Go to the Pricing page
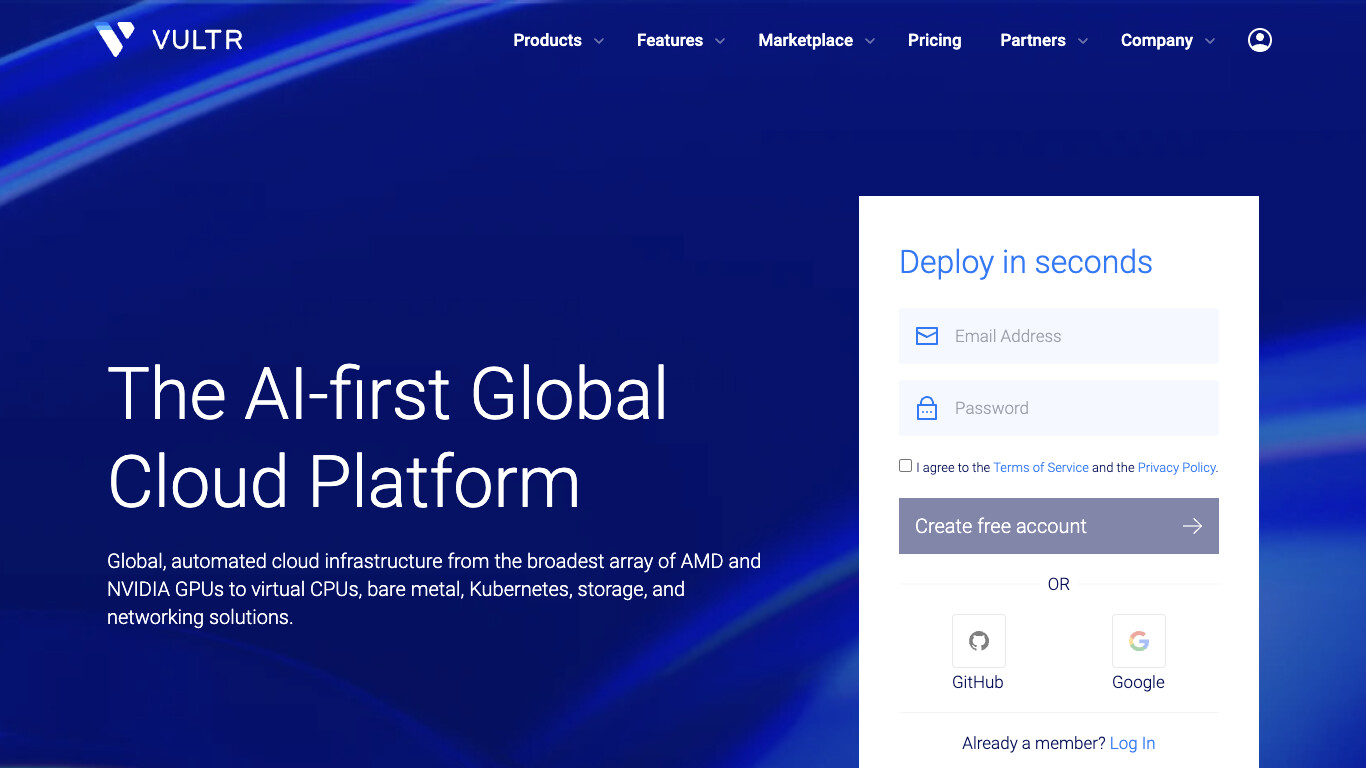 tap(935, 40)
